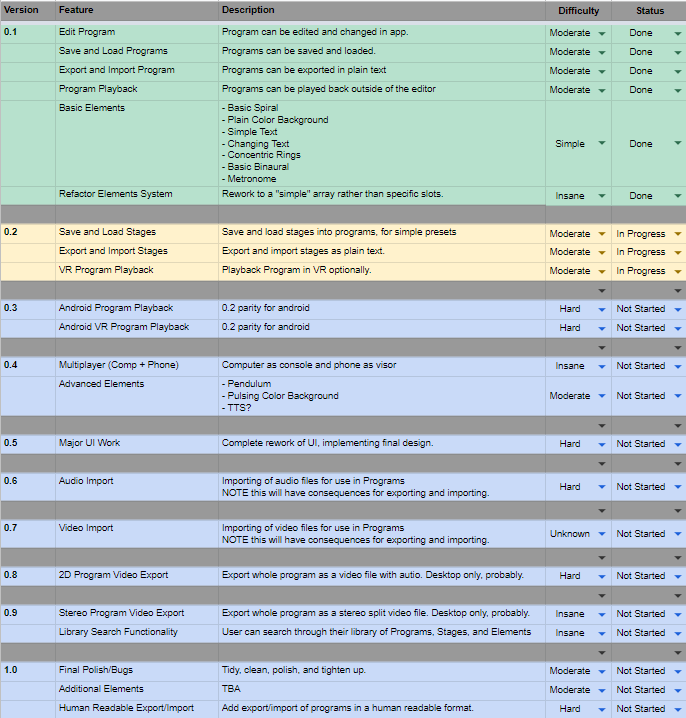This screenshot has width=686, height=718.
Task: Select description 'Programs can be saved and loaded.'
Action: pyautogui.click(x=382, y=52)
